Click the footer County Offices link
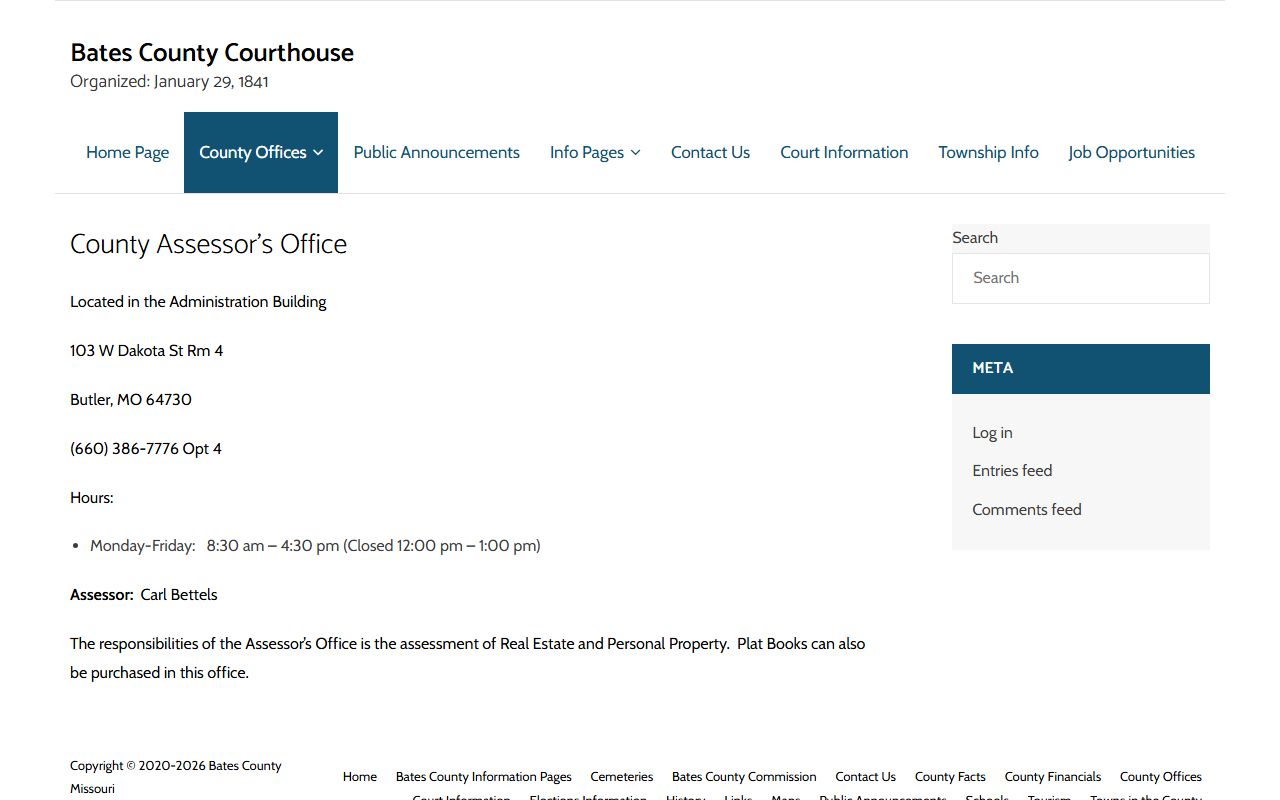 click(x=1160, y=777)
